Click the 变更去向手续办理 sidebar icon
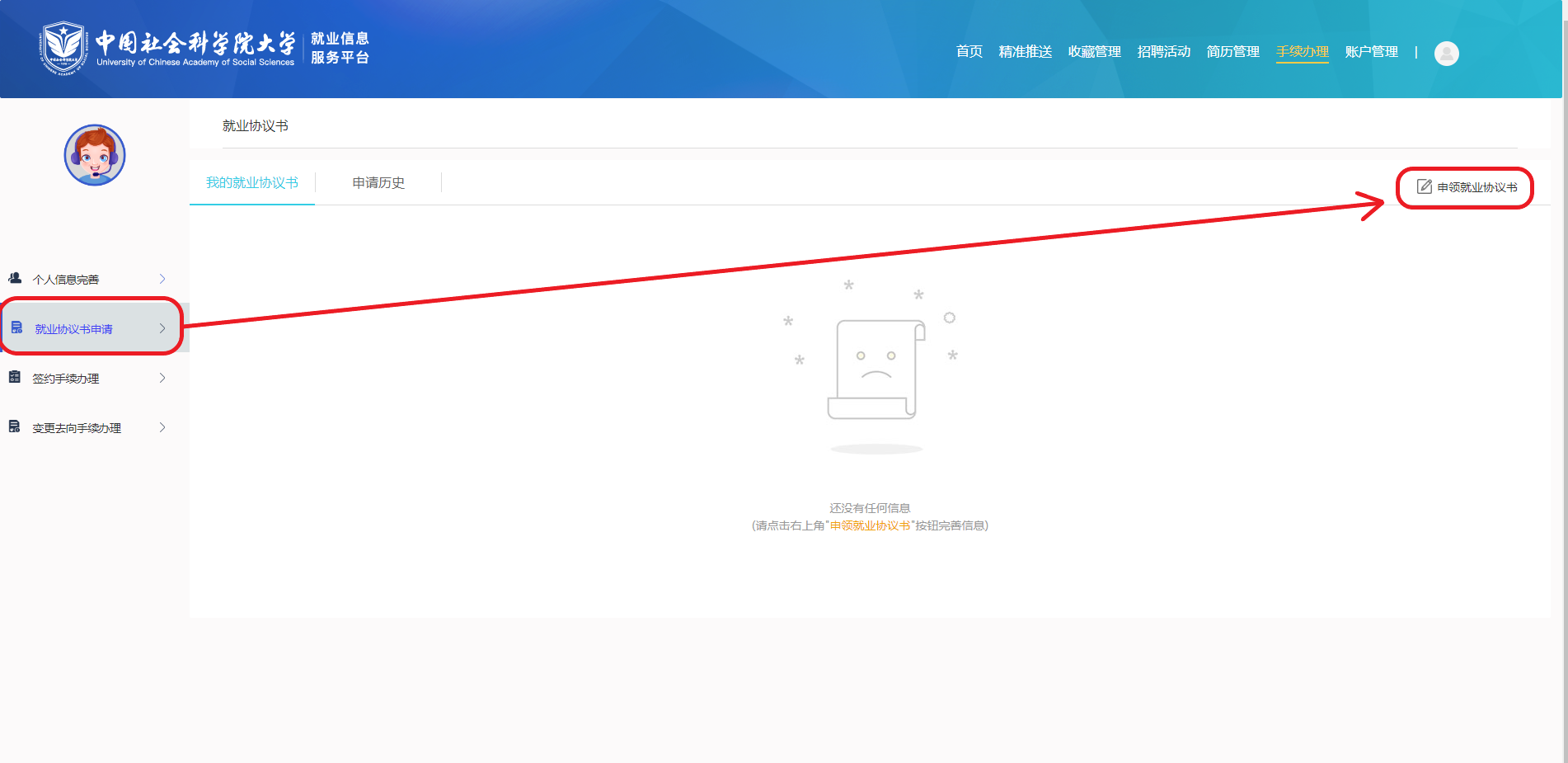The height and width of the screenshot is (763, 1568). tap(15, 427)
